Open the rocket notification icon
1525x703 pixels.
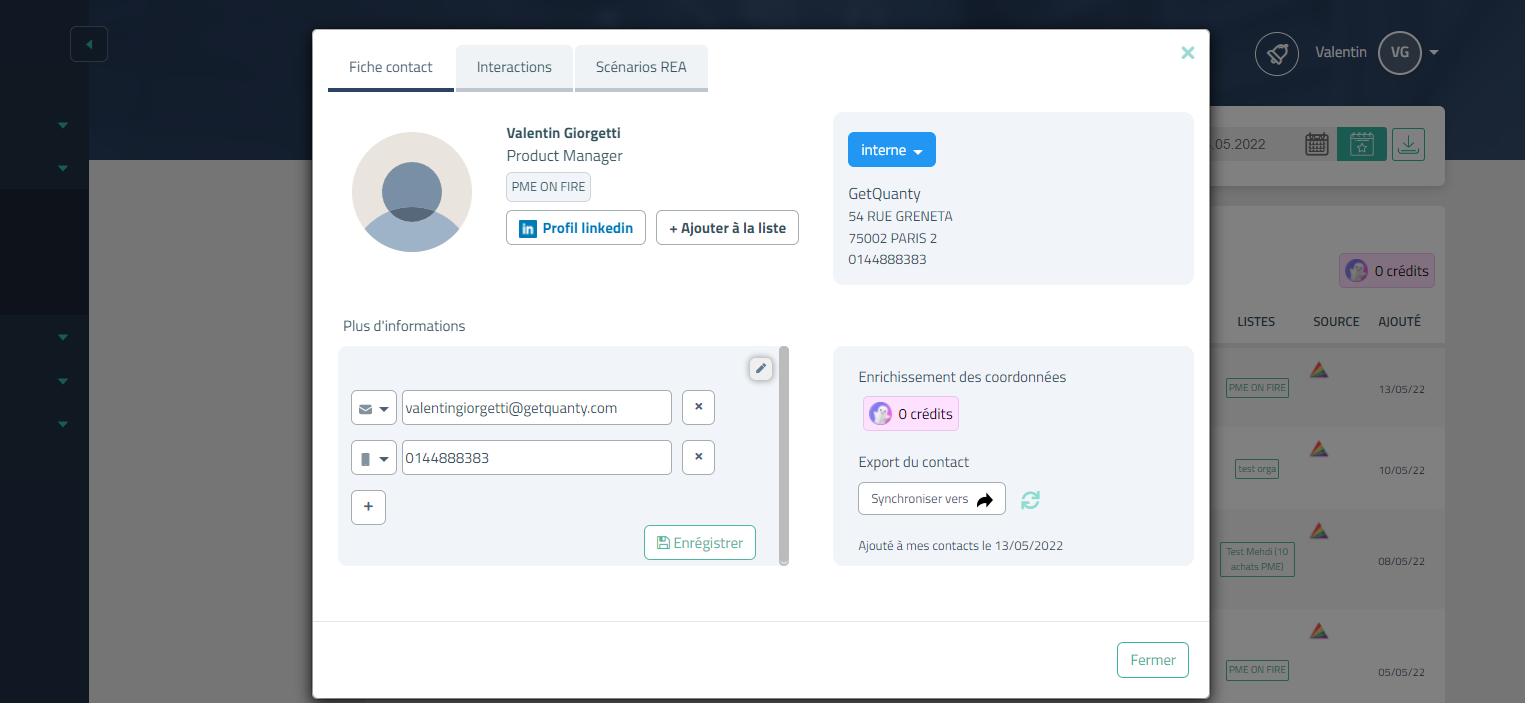click(1277, 53)
